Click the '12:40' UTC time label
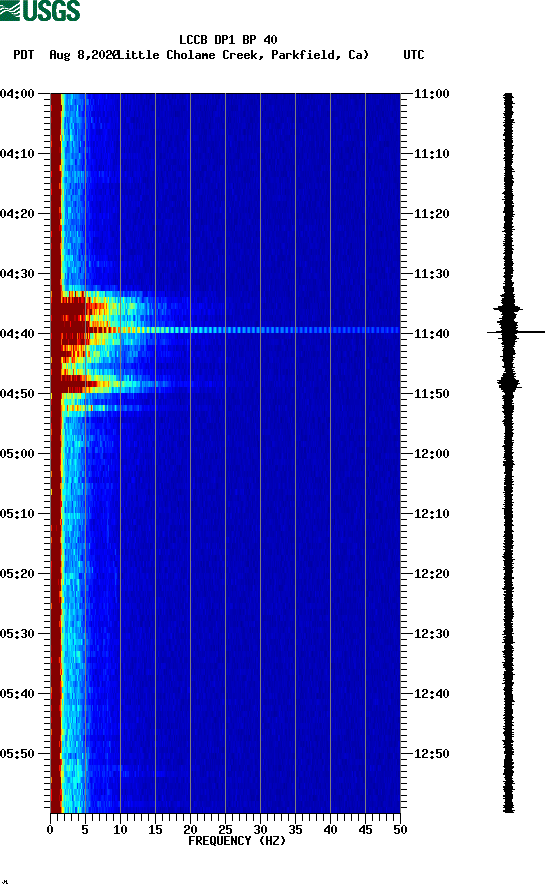Viewport: 552px width, 893px height. point(432,694)
